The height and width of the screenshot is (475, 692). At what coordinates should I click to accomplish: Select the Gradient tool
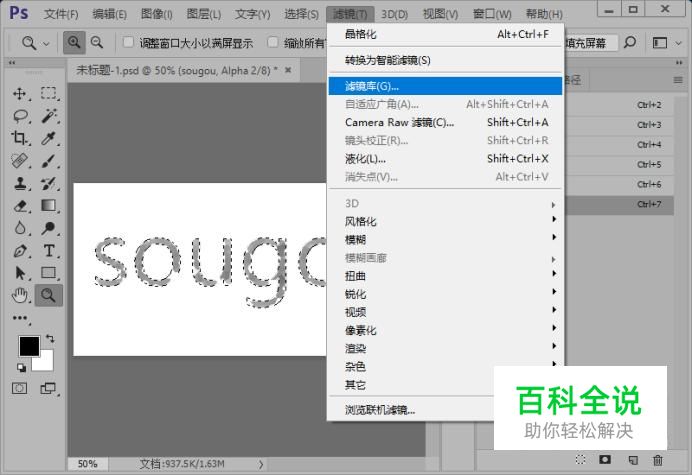[x=49, y=206]
